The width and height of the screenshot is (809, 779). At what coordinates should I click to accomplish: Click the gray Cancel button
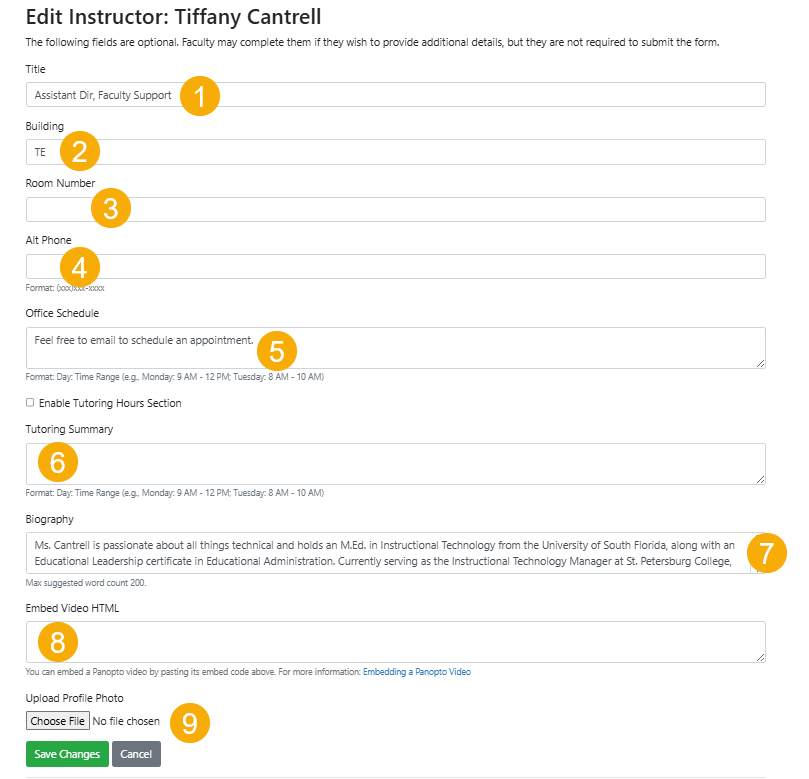pos(136,754)
